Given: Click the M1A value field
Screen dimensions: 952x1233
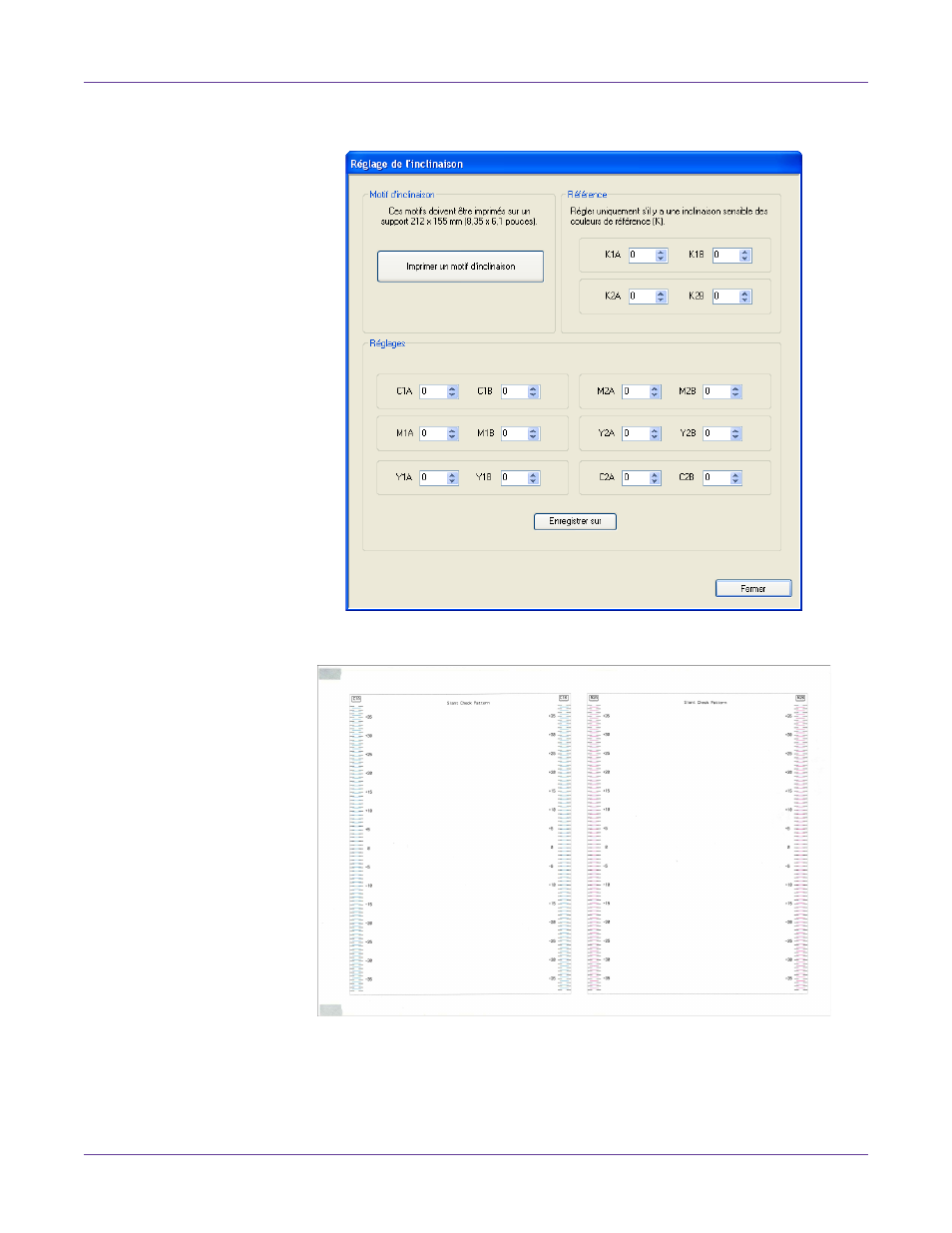Looking at the screenshot, I should (433, 433).
